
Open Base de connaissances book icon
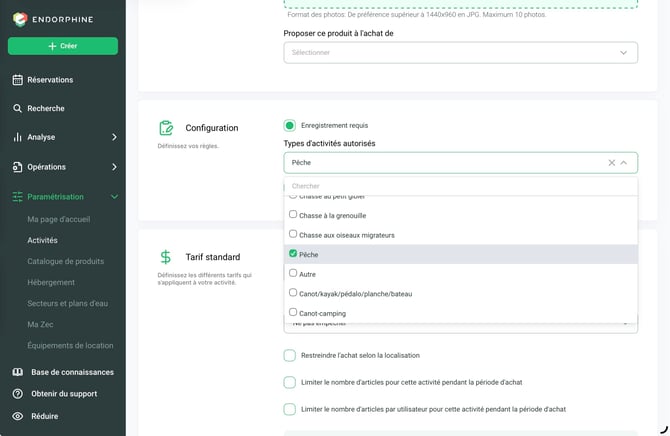(18, 372)
